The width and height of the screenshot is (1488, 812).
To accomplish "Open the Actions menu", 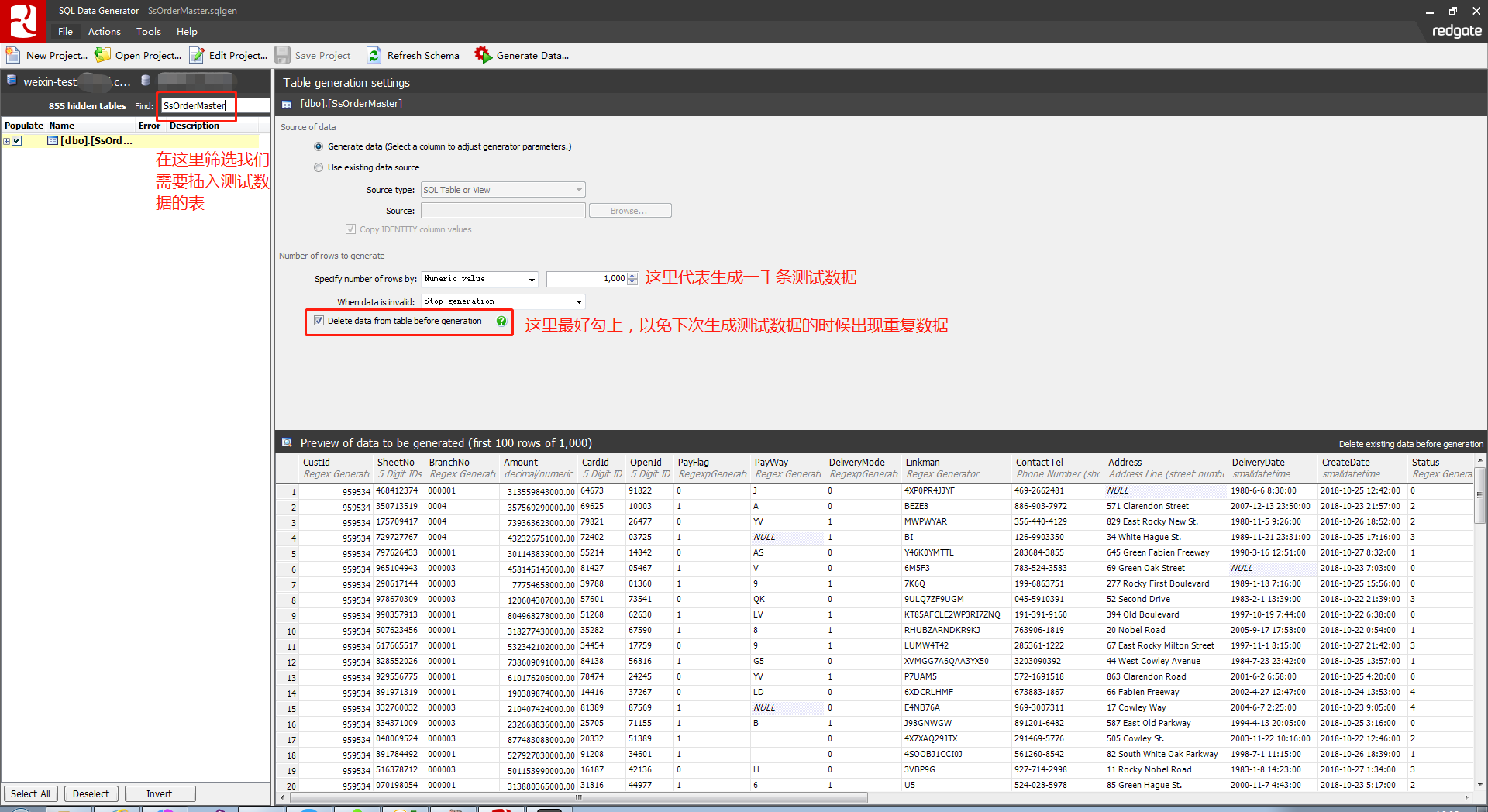I will point(104,32).
